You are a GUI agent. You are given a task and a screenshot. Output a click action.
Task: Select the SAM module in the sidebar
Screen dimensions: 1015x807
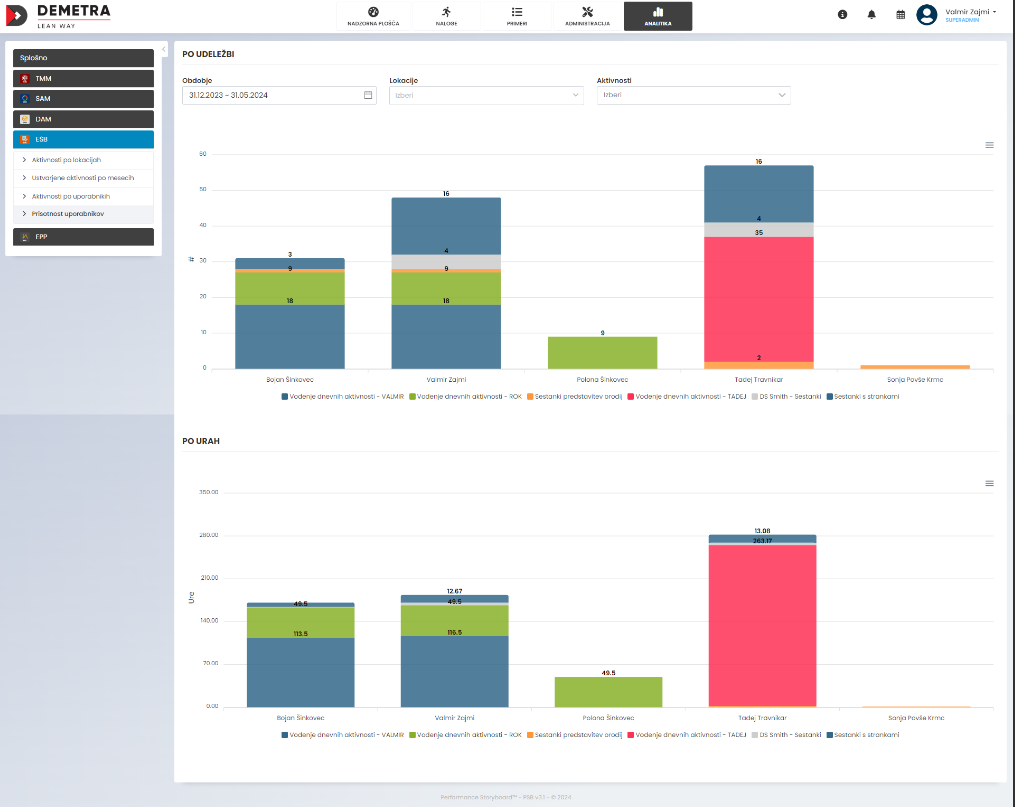tap(83, 98)
